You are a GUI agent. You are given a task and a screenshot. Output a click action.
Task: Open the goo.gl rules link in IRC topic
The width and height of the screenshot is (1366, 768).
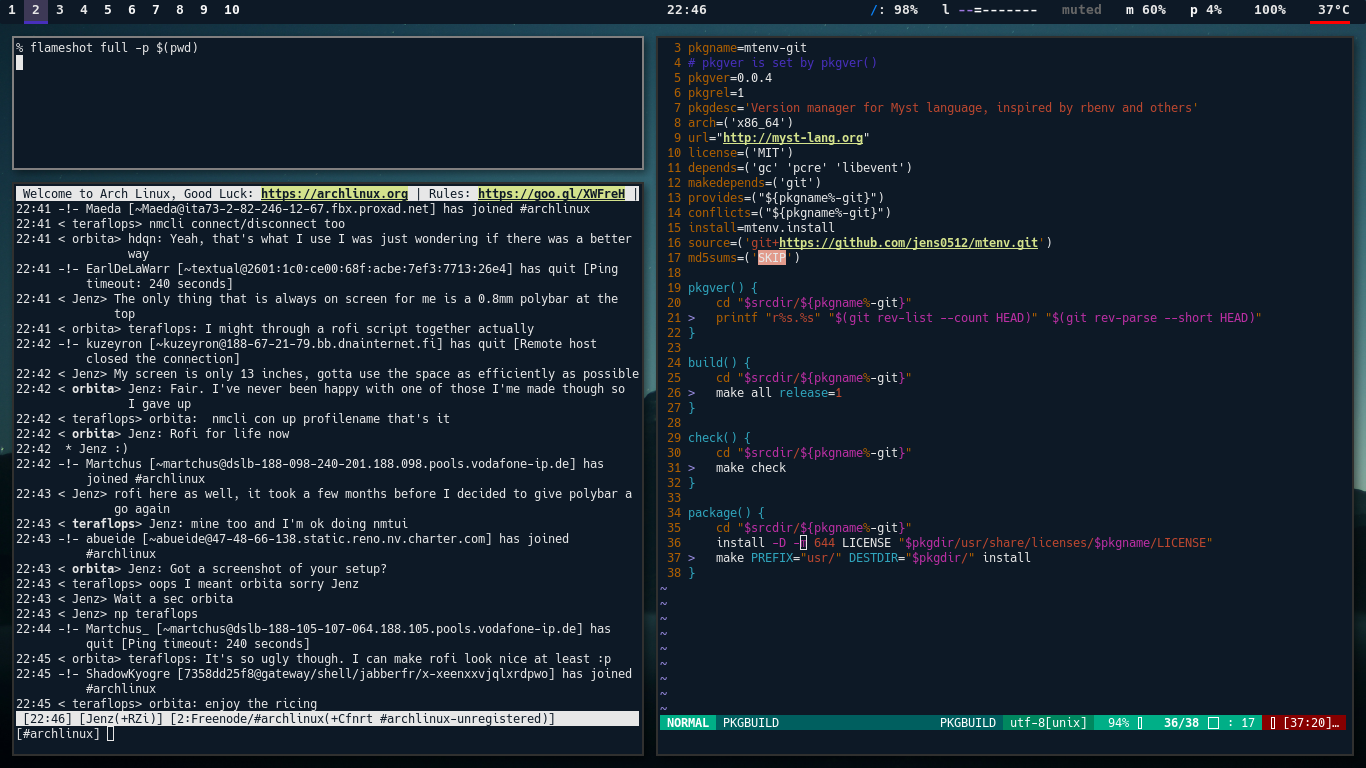(x=552, y=194)
